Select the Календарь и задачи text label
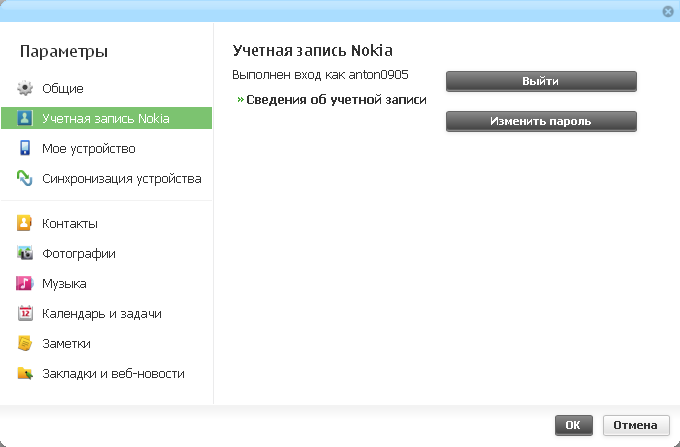 pos(101,314)
